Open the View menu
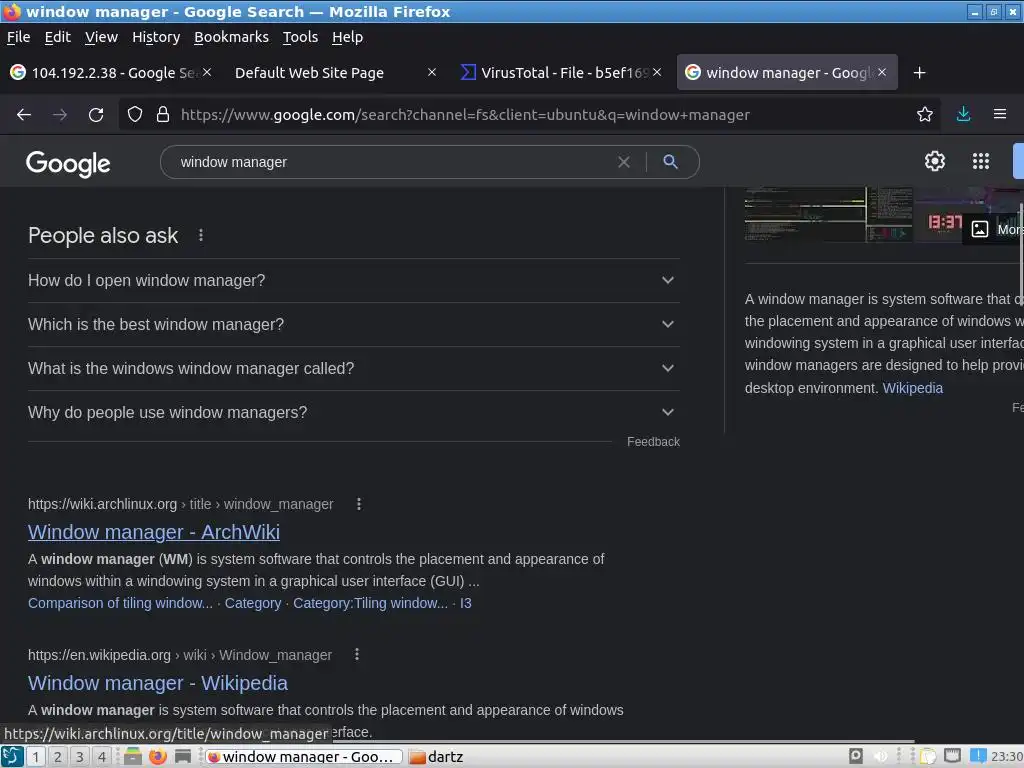 click(x=101, y=37)
